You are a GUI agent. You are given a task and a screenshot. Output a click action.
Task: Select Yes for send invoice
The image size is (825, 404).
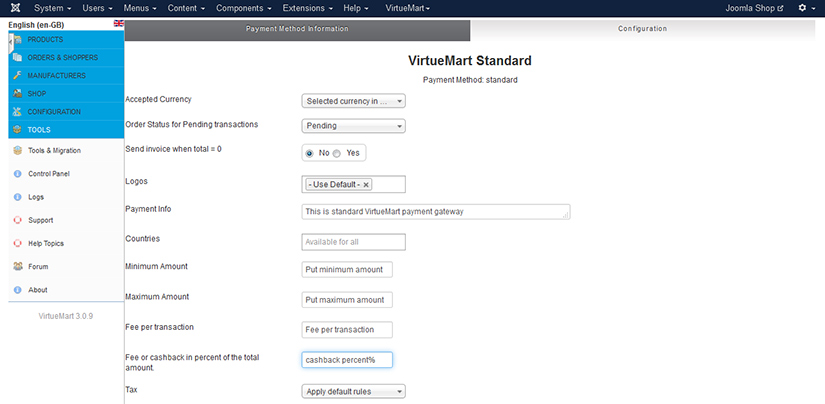[337, 153]
